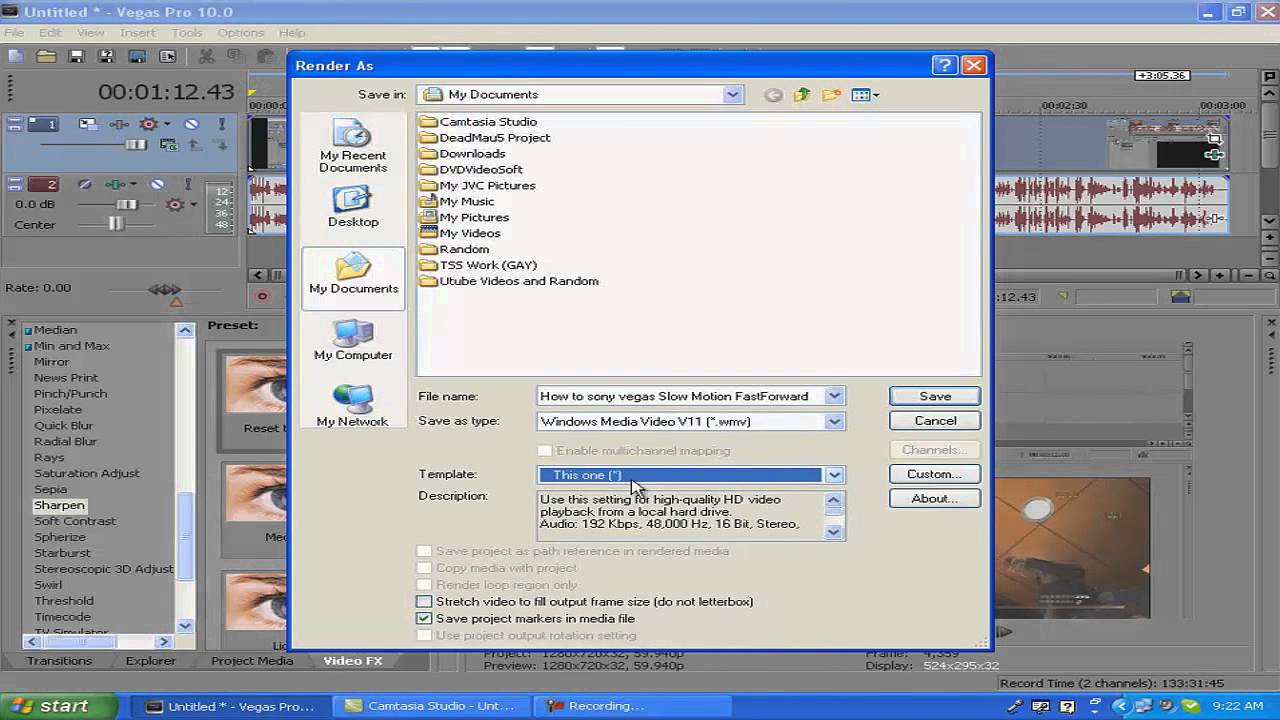The height and width of the screenshot is (720, 1280).
Task: Click the description box scroll down arrow
Action: pyautogui.click(x=834, y=532)
